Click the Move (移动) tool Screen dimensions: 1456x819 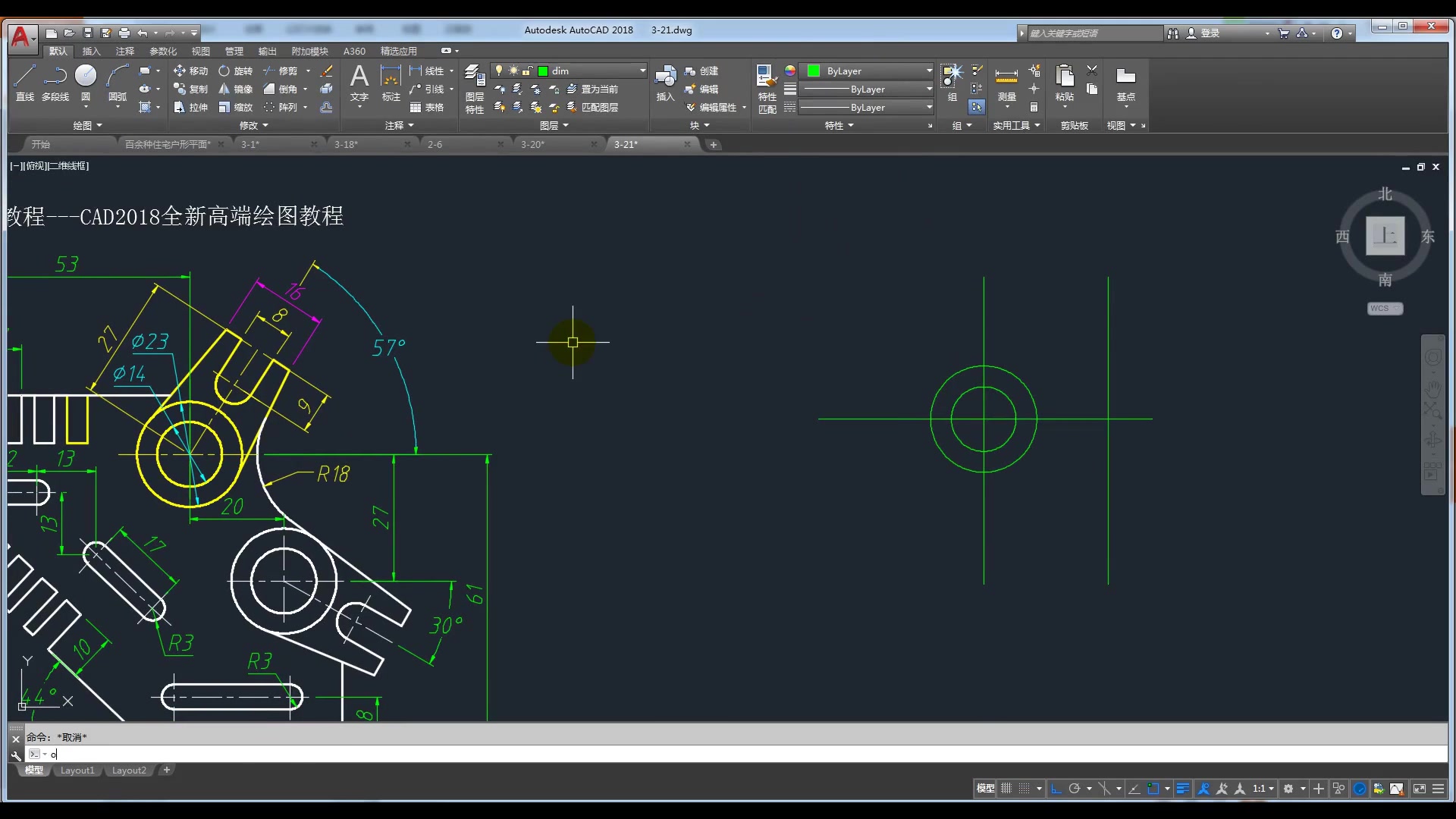(190, 71)
